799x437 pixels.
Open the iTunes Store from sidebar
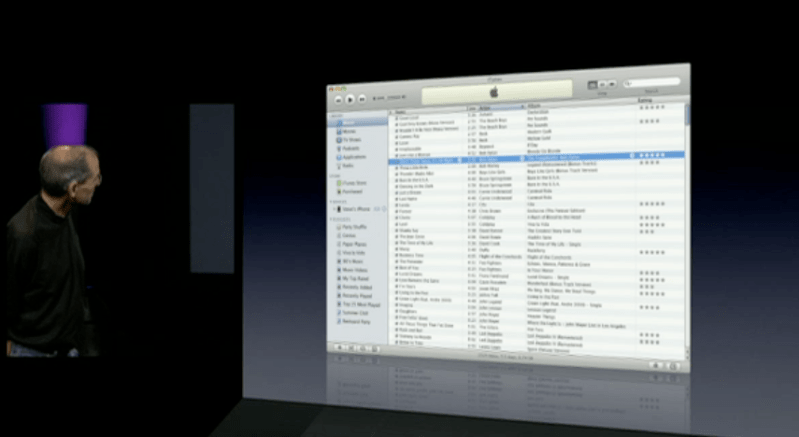[353, 183]
